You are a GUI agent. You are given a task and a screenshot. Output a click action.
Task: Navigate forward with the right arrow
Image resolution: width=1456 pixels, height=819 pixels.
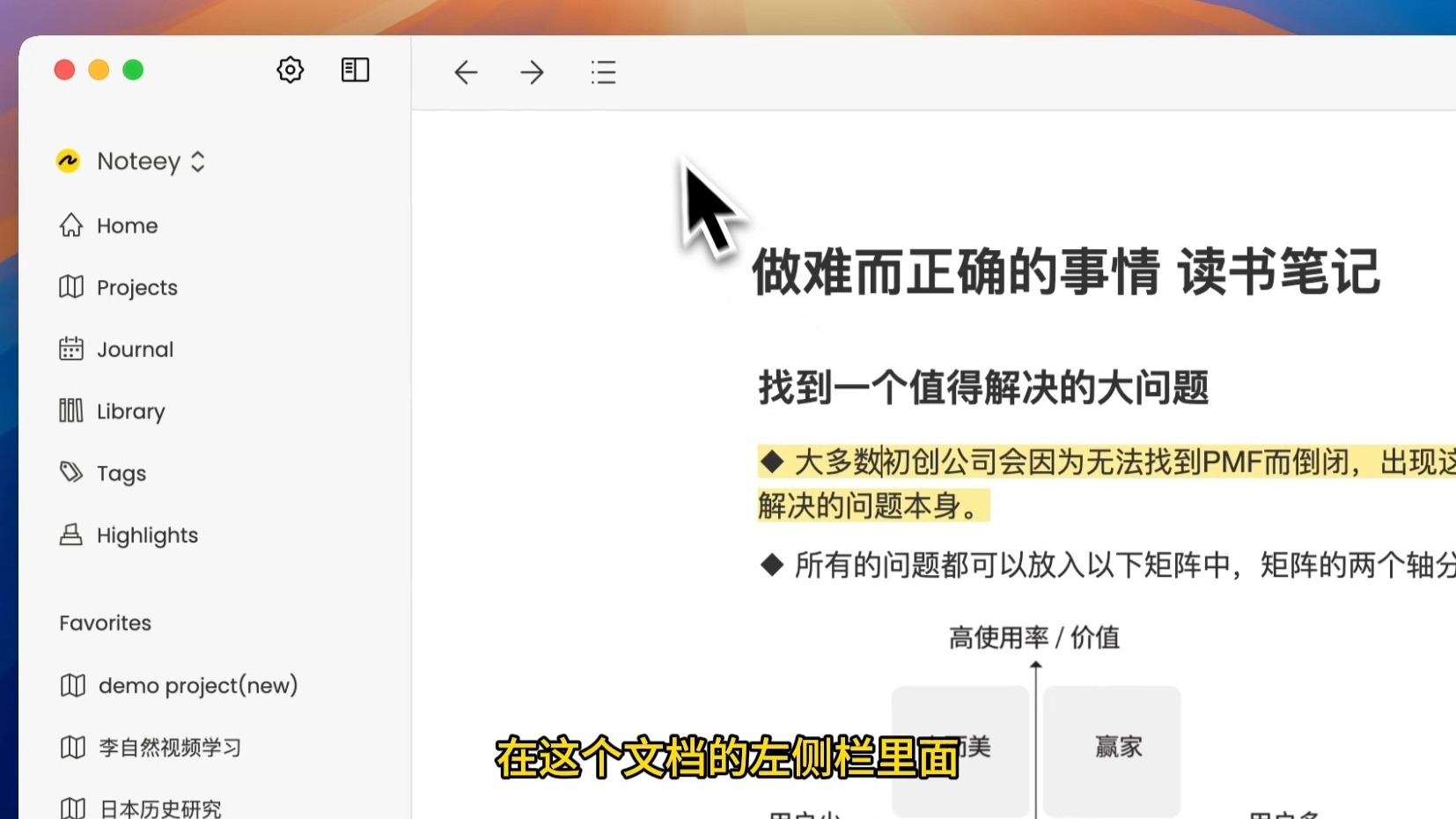[532, 72]
